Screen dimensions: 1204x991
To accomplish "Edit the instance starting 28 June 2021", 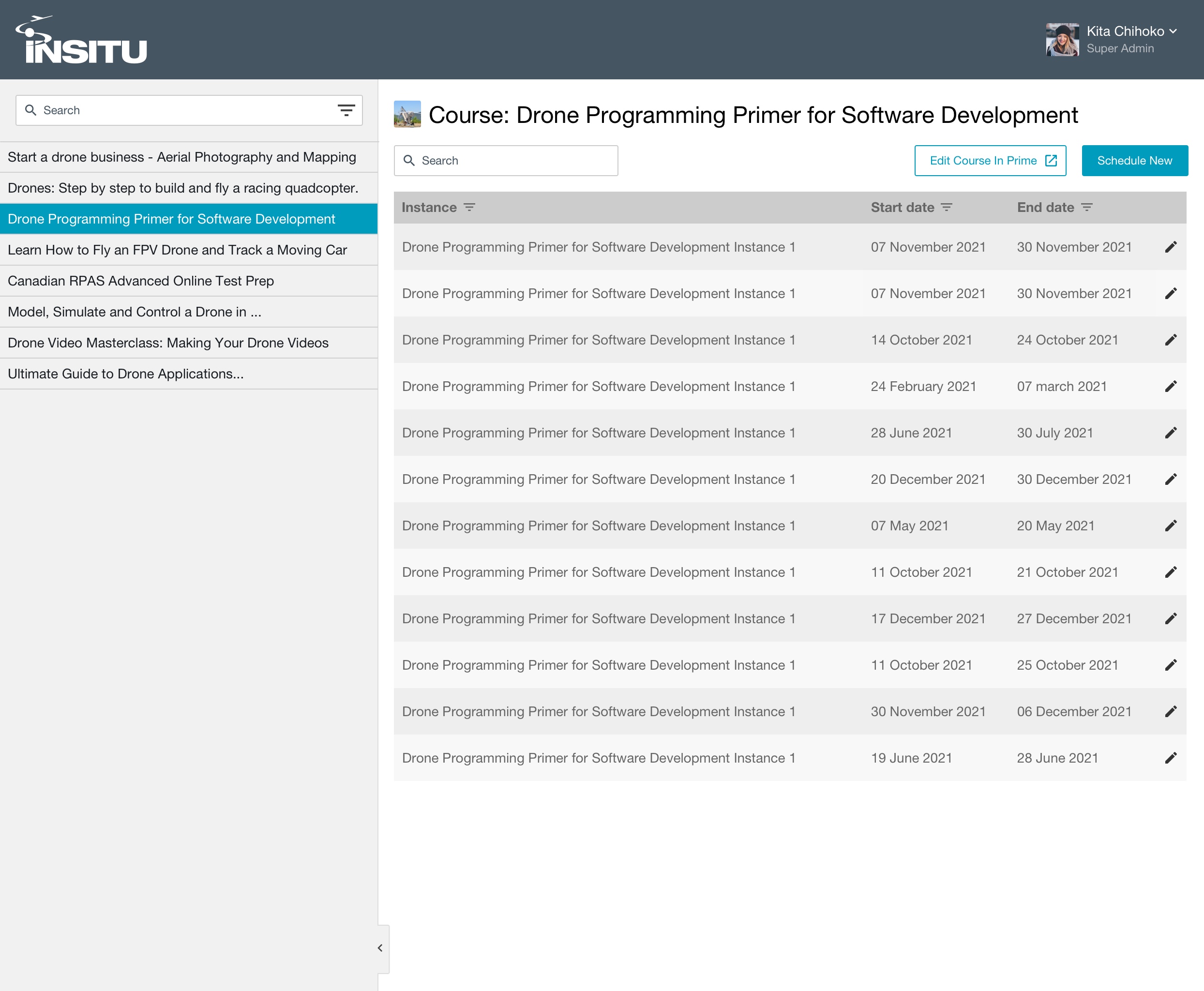I will click(x=1171, y=433).
